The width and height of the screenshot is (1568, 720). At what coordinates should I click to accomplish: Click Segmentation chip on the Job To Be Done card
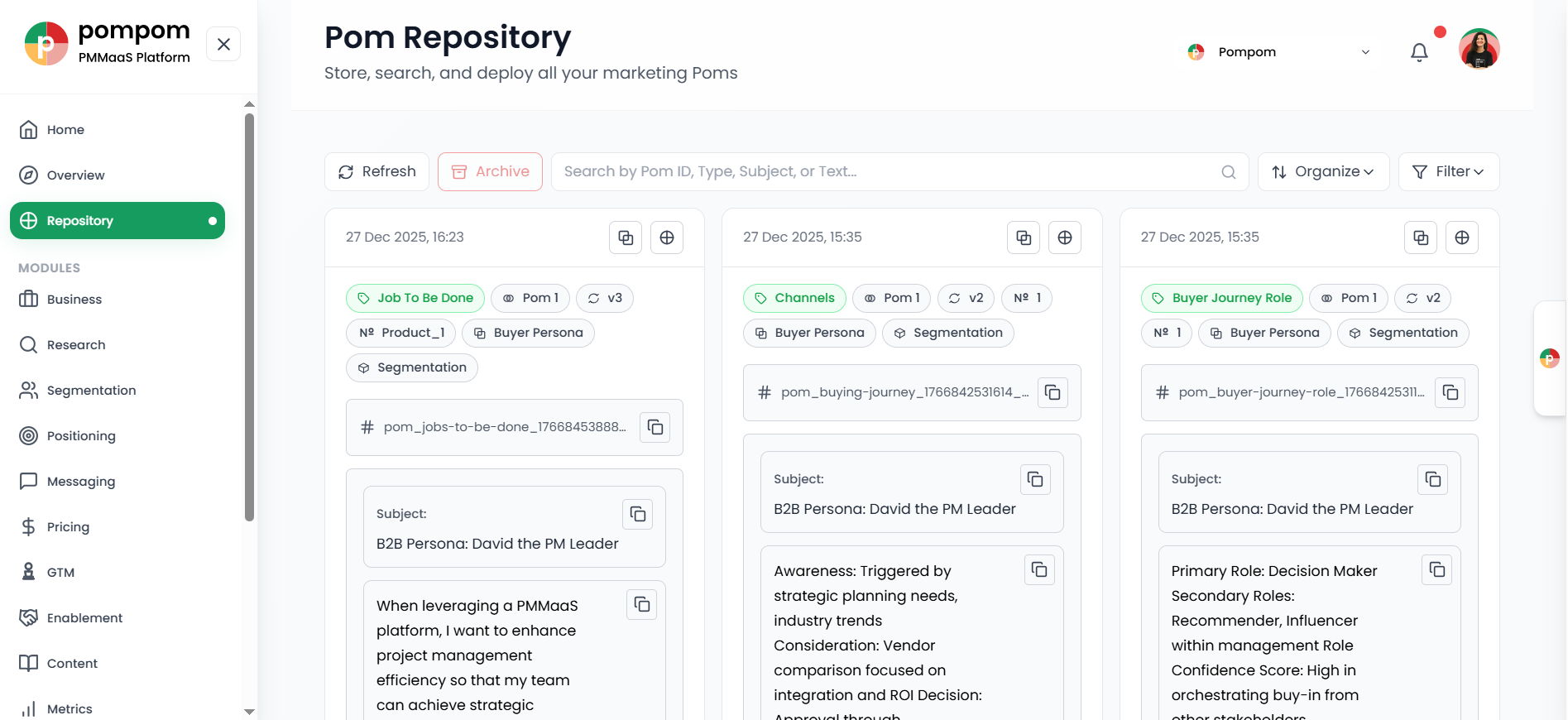412,367
